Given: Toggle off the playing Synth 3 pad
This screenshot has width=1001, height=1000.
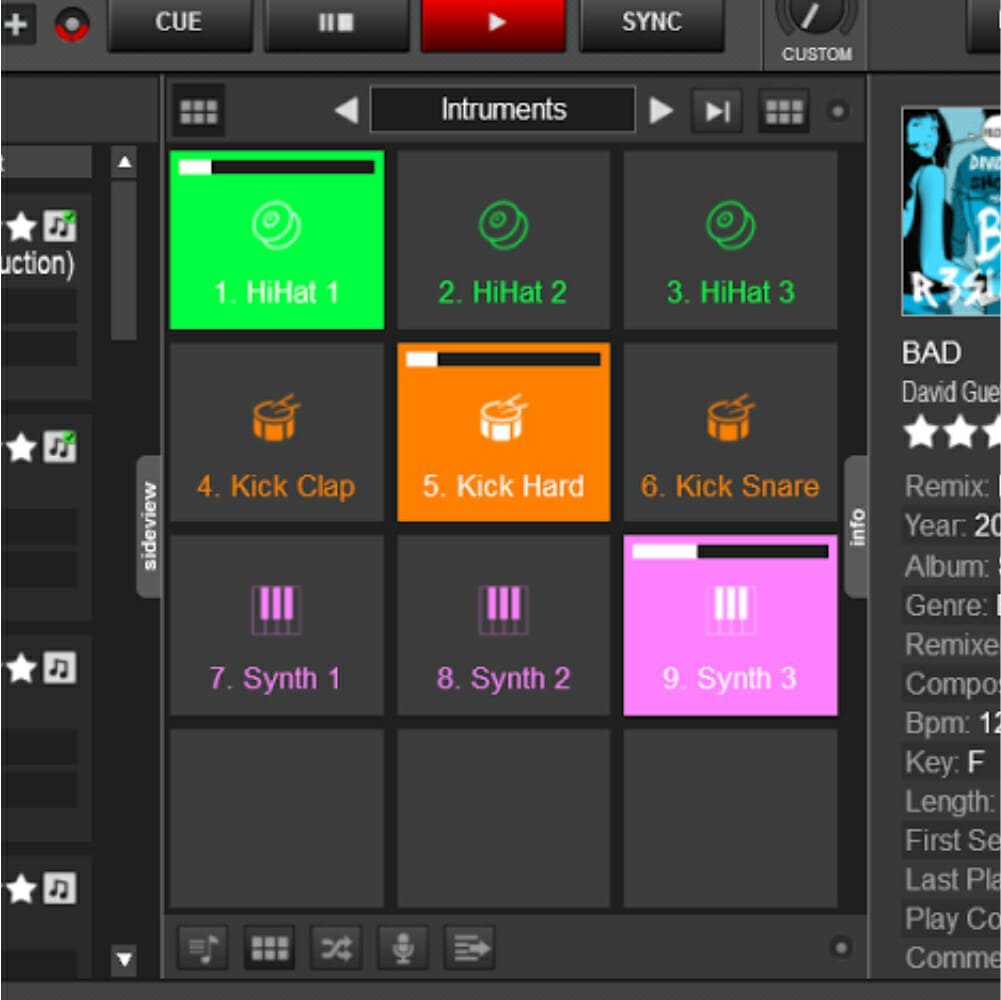Looking at the screenshot, I should coord(730,625).
